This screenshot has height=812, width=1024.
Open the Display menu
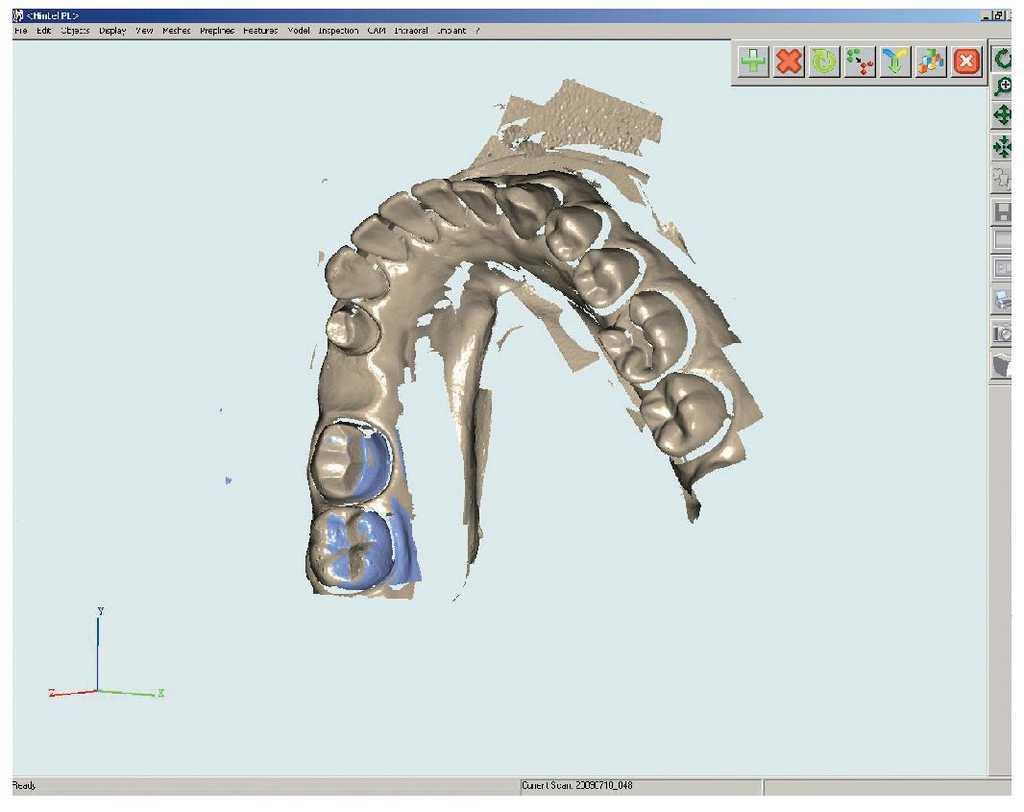pos(112,31)
